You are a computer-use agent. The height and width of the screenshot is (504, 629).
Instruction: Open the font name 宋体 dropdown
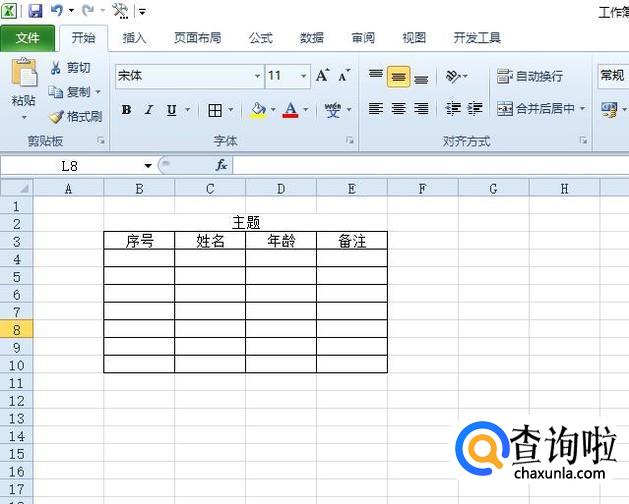coord(257,76)
